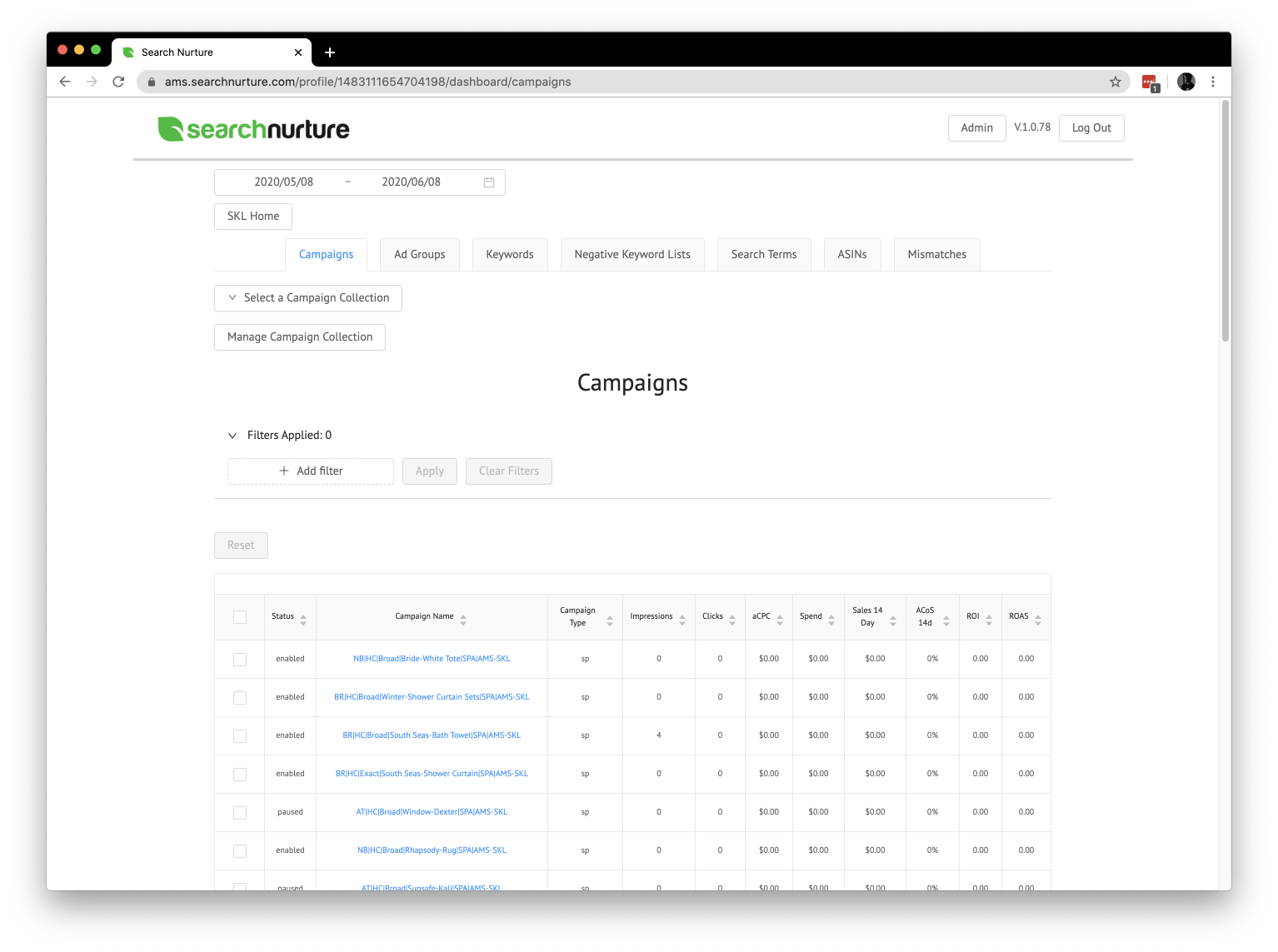Viewport: 1278px width, 952px height.
Task: Click the Search Nurture leaf logo
Action: pyautogui.click(x=171, y=129)
